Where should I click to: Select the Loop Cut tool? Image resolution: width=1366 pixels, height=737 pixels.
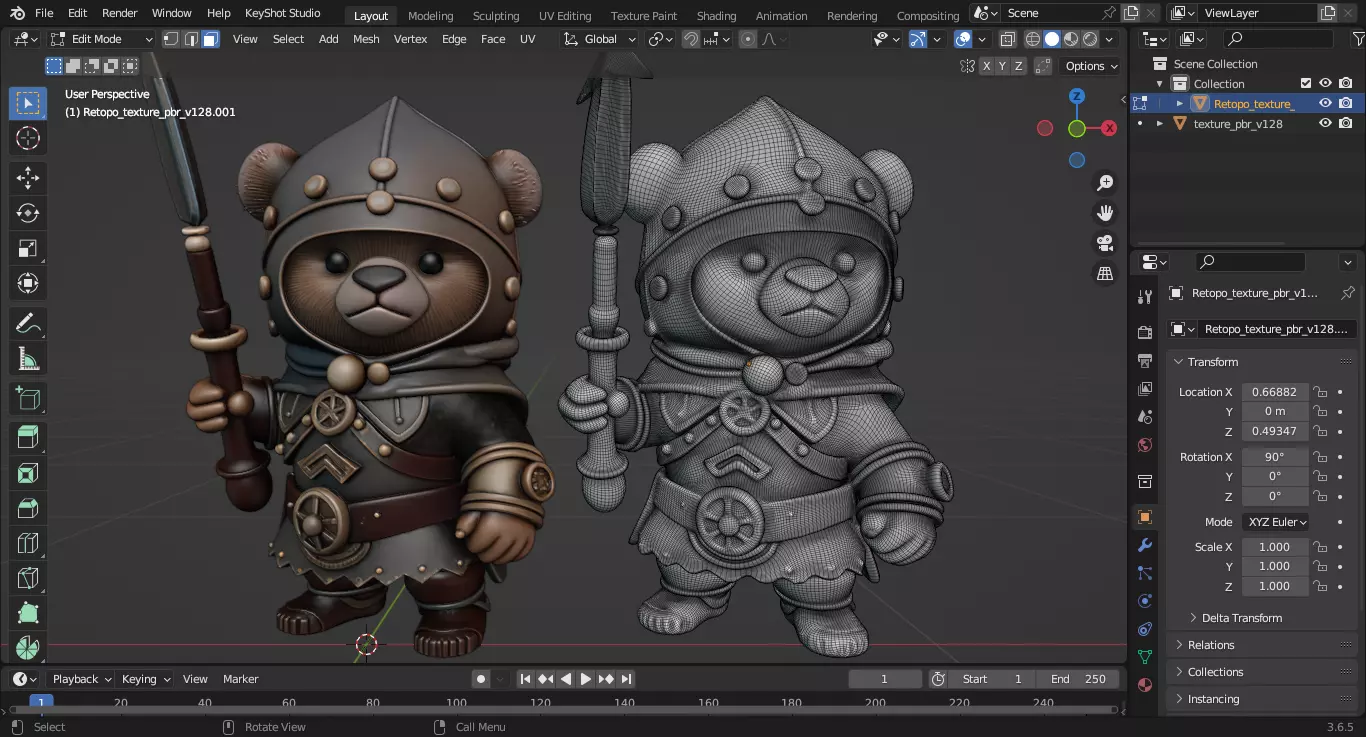[x=28, y=543]
